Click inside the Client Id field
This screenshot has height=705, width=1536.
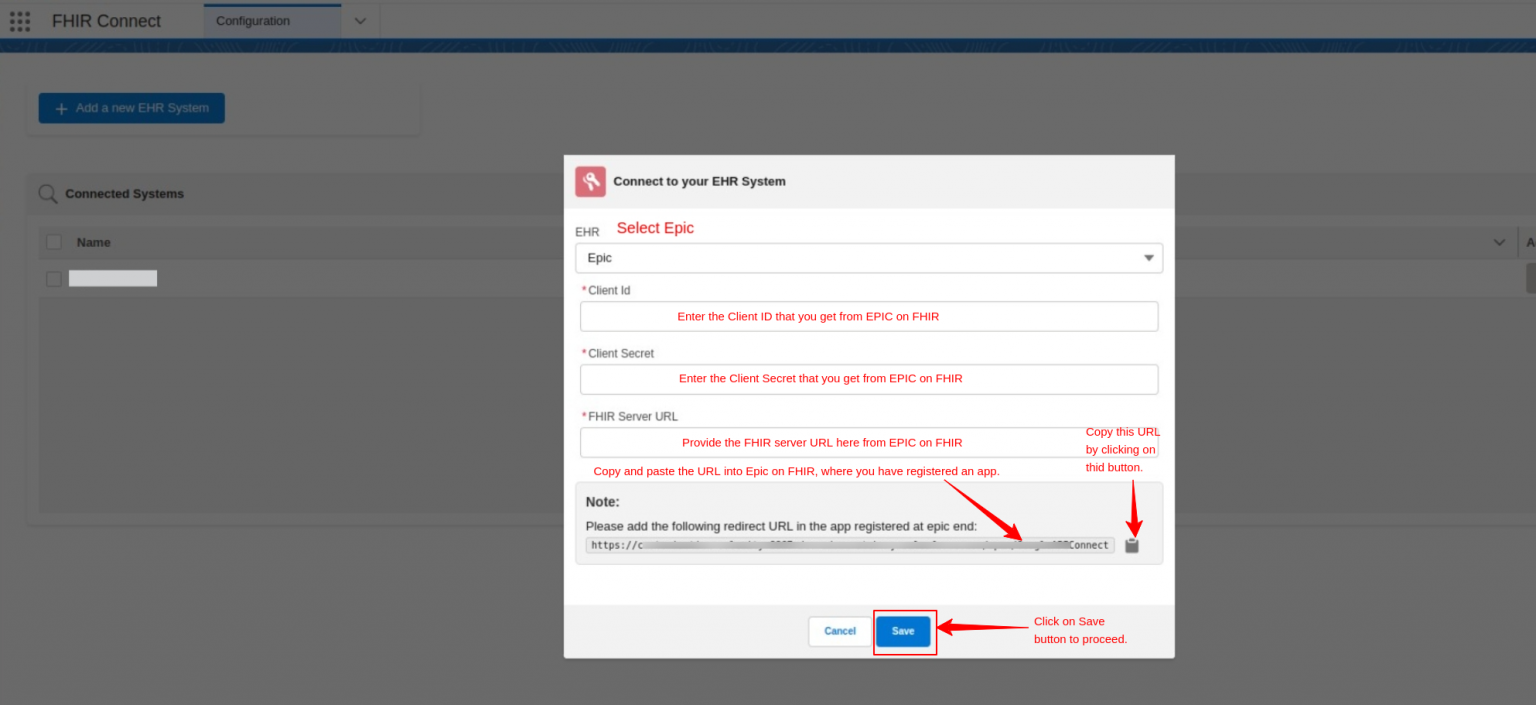coord(869,316)
